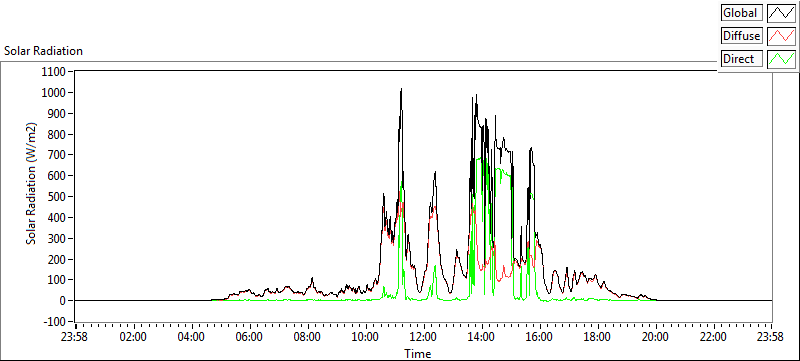This screenshot has width=800, height=361.
Task: Click the 500 y-axis tick value
Action: (x=58, y=197)
